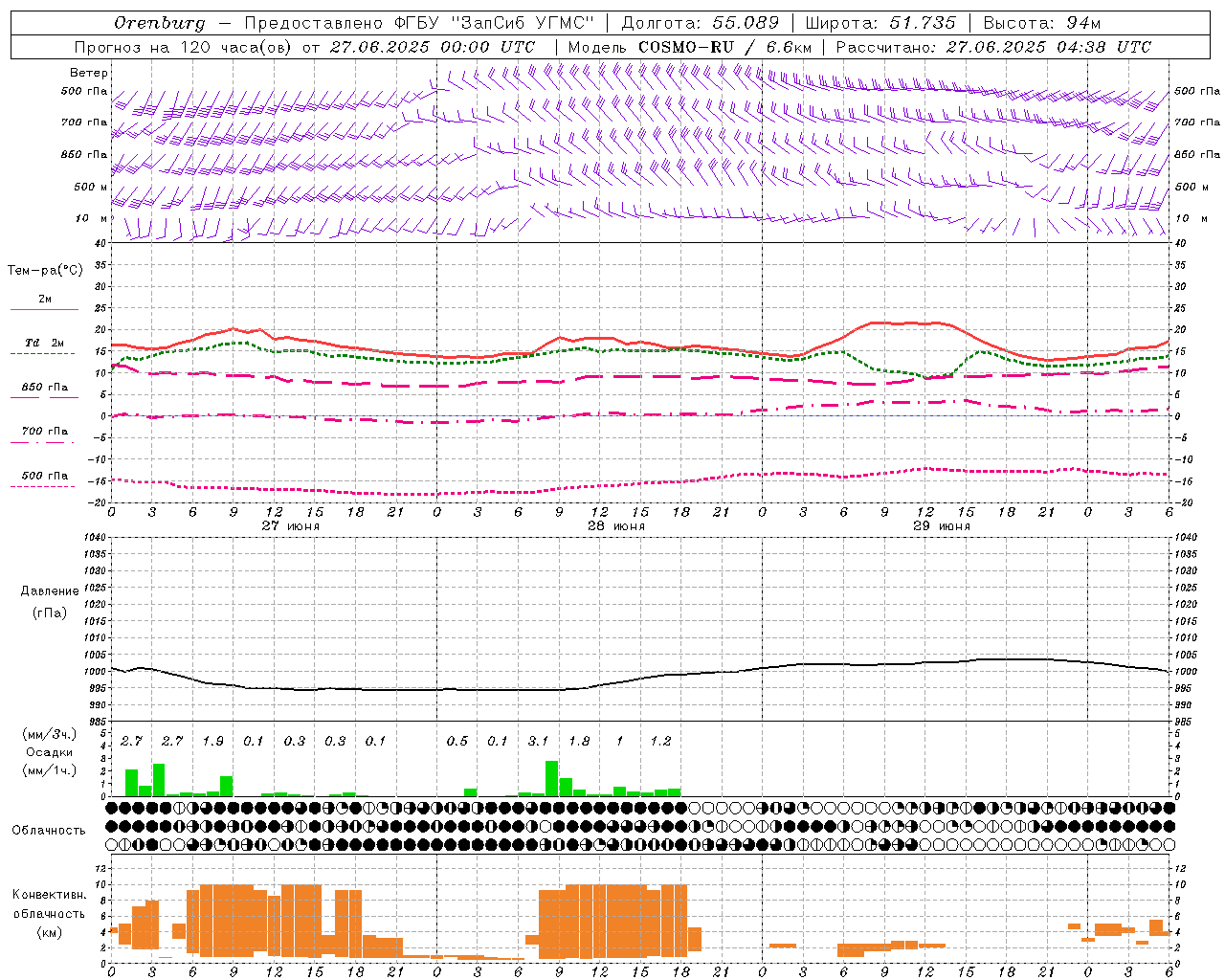Click 'Прогноз на 120 часа(ов)' forecast text
Viewport: 1225px width, 980px height.
[x=184, y=47]
